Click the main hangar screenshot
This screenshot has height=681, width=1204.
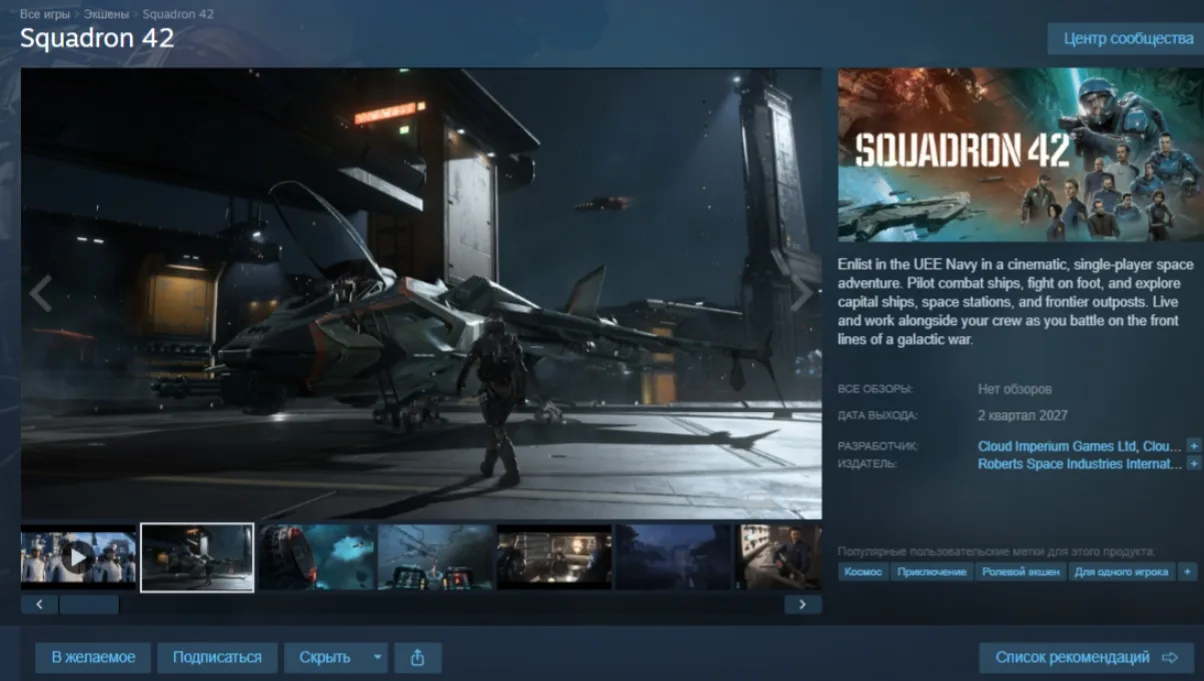pos(421,294)
